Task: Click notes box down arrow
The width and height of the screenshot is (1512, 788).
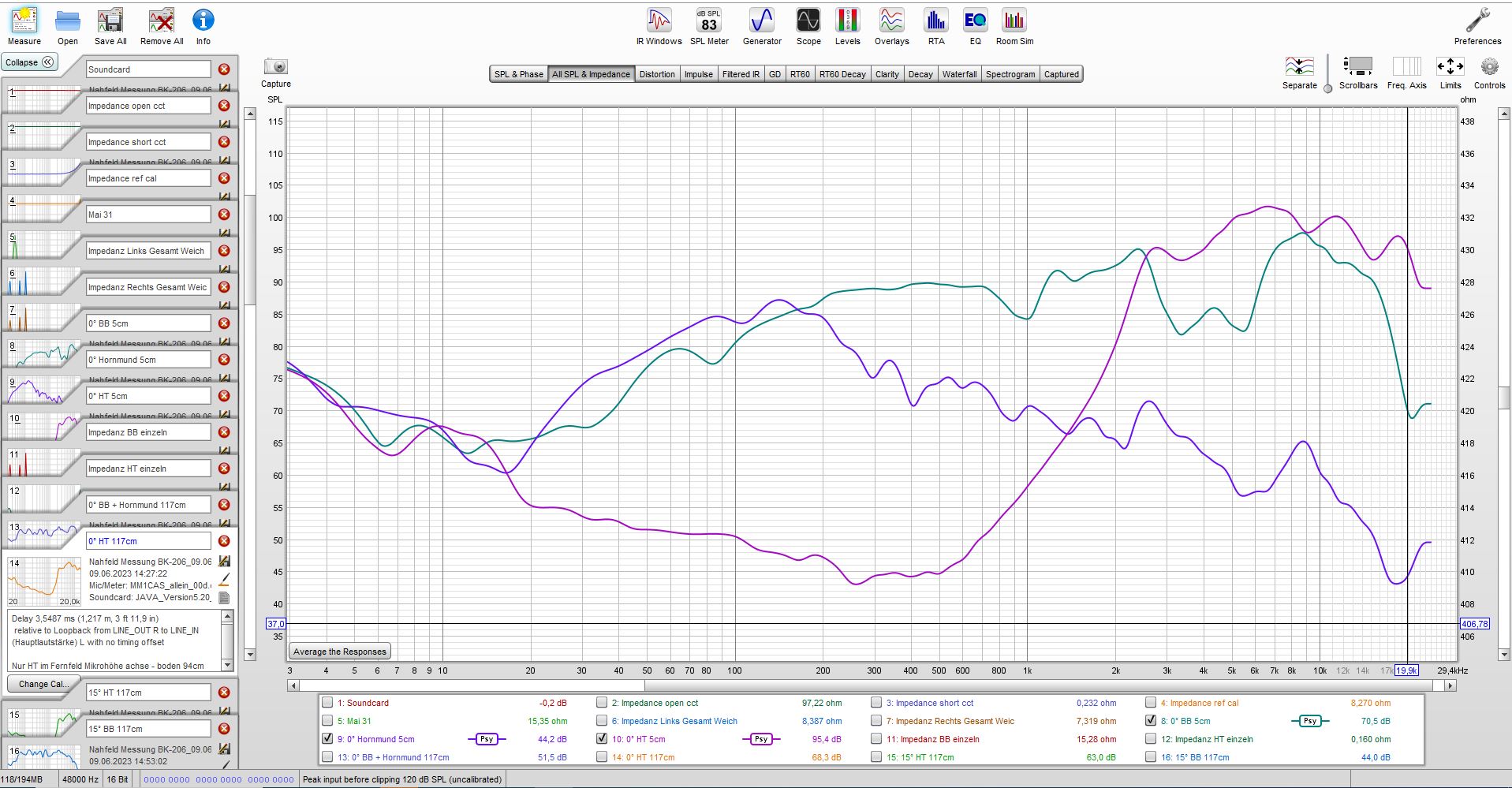Action: (227, 665)
